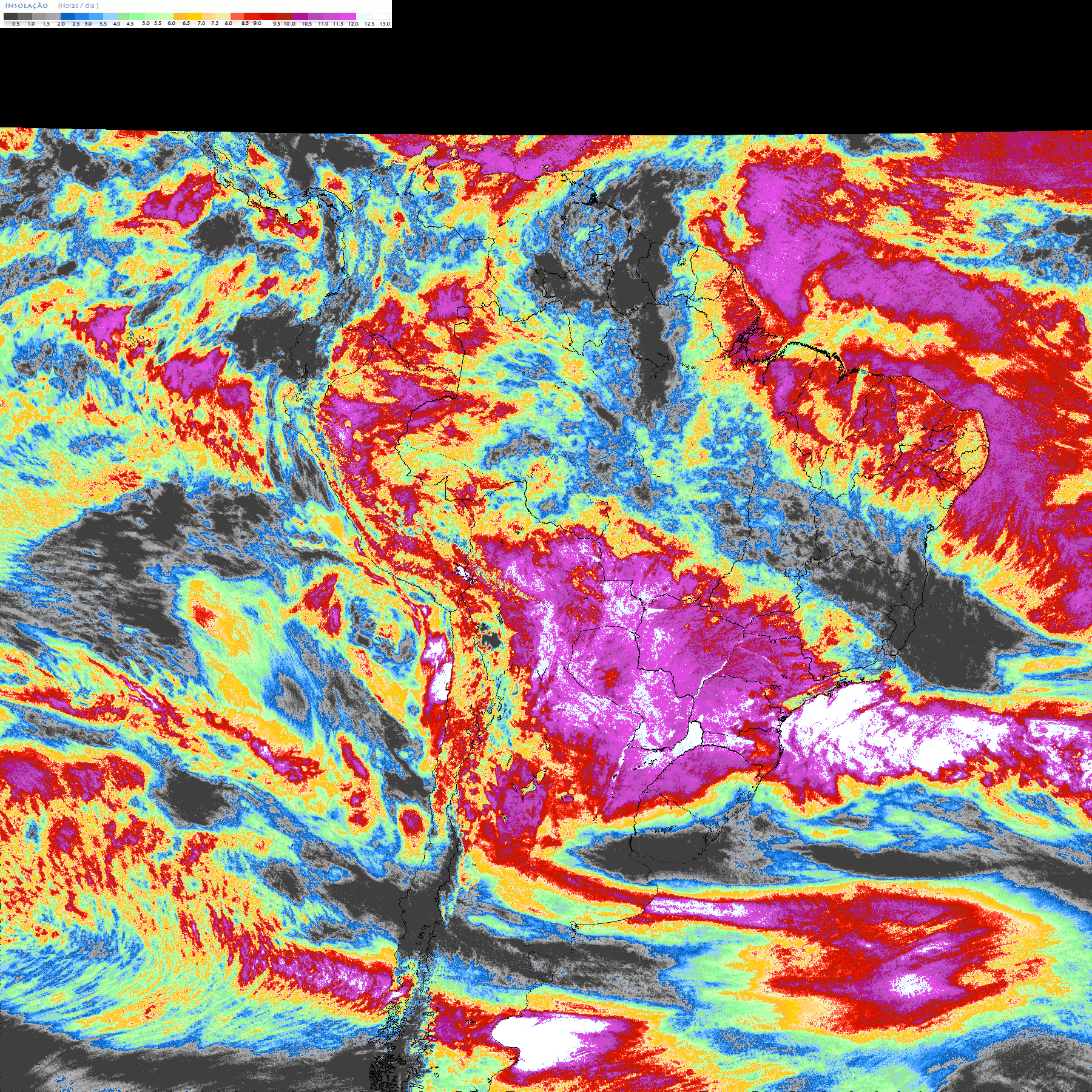Click the 5.5 legend value
The width and height of the screenshot is (1092, 1092).
(x=158, y=23)
